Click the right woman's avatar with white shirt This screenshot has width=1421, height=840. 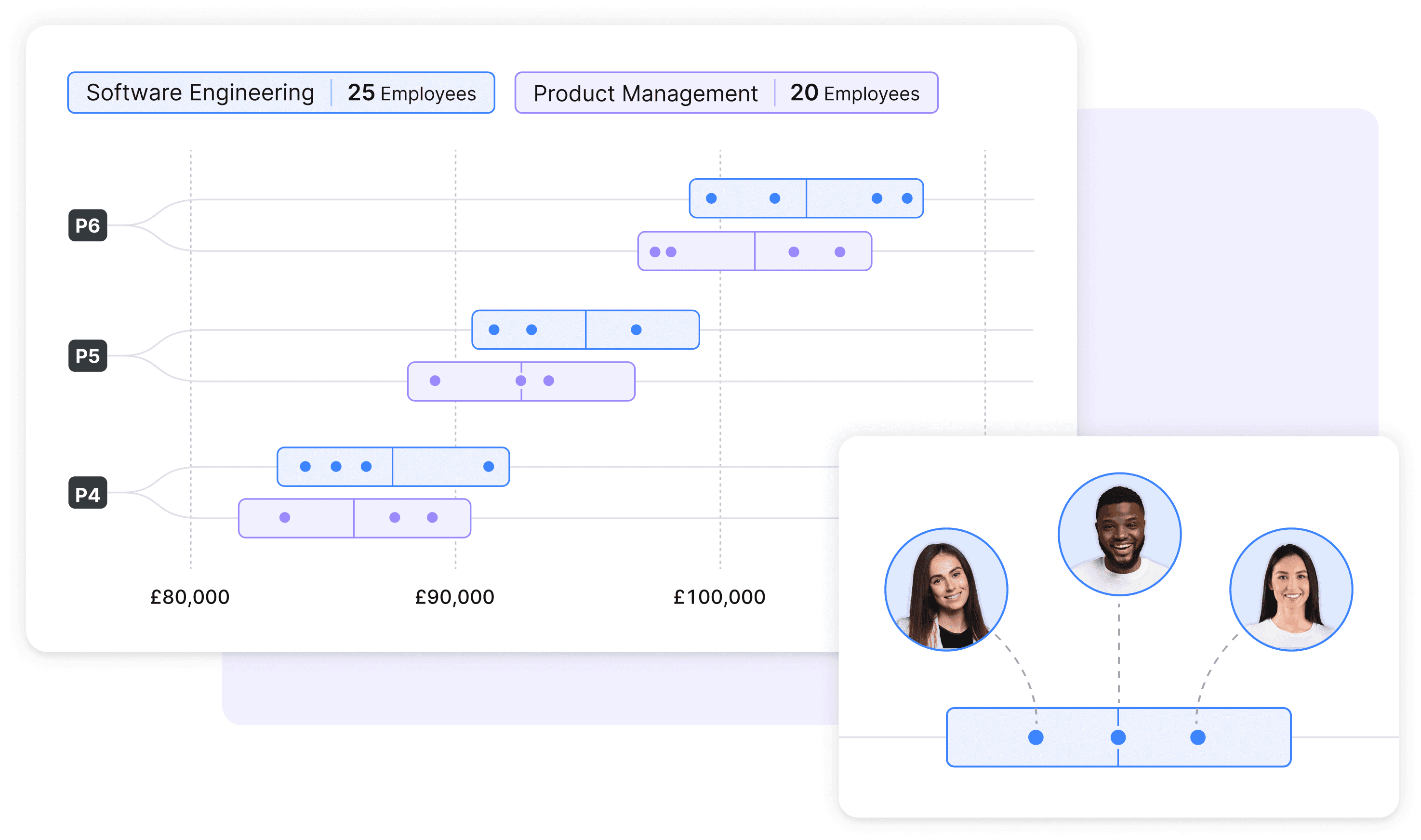[x=1291, y=589]
